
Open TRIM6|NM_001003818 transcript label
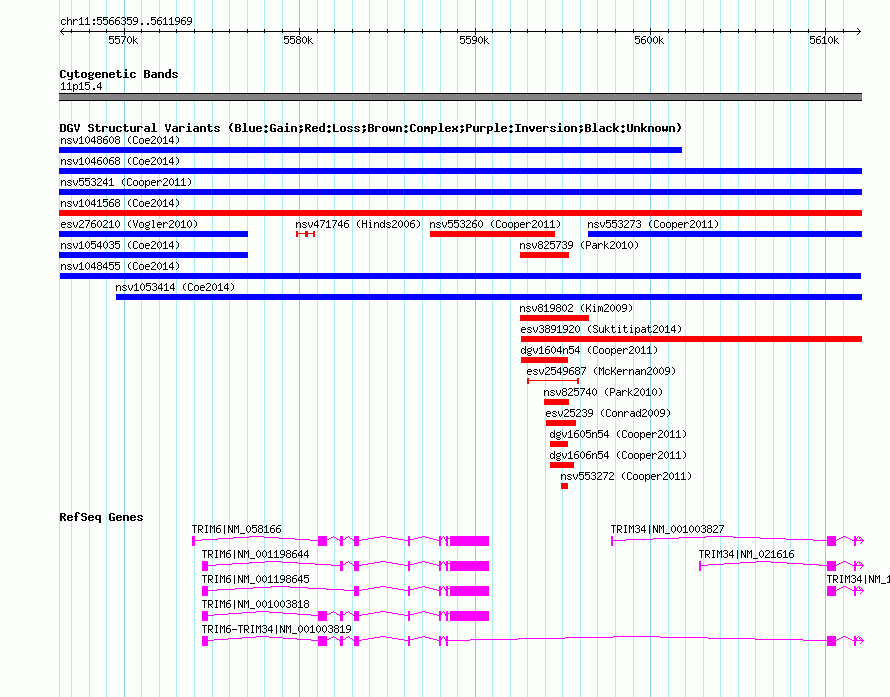[255, 604]
